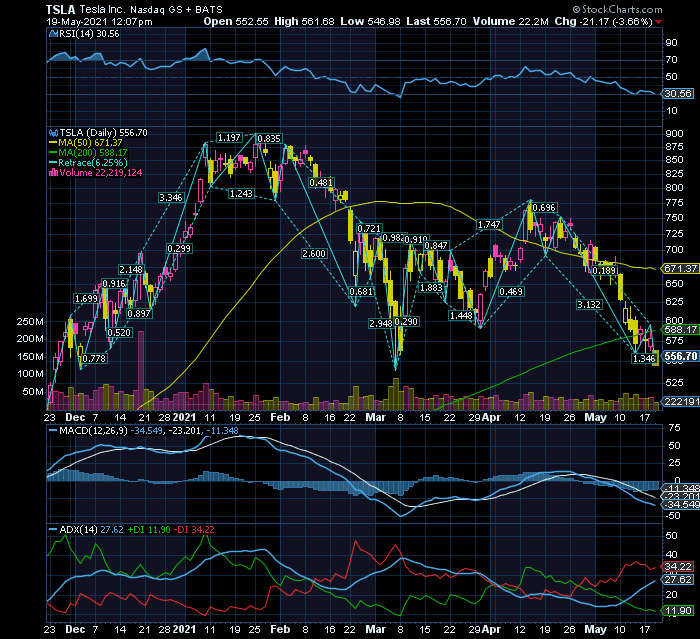Click the 1.346 retrace ratio label

(644, 358)
